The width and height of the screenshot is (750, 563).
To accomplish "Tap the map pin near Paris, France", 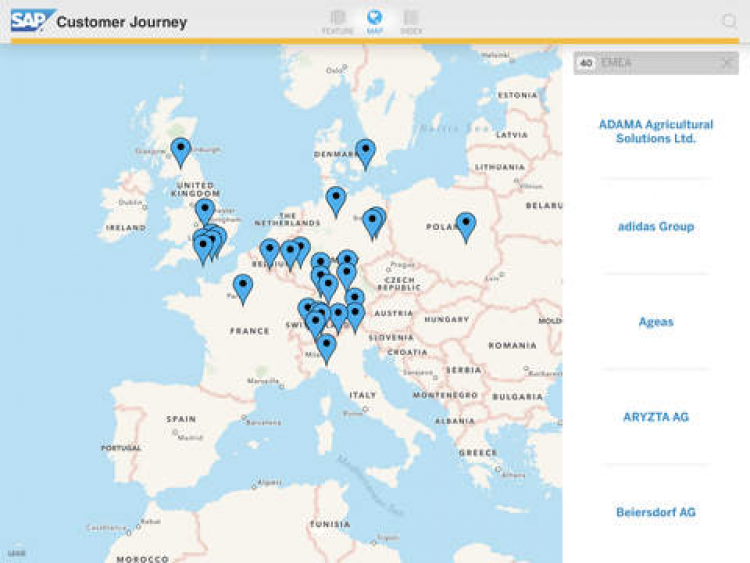I will click(x=243, y=288).
